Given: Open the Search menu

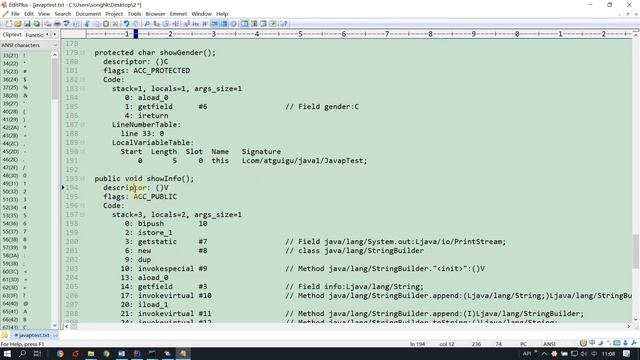Looking at the screenshot, I should click(x=62, y=14).
